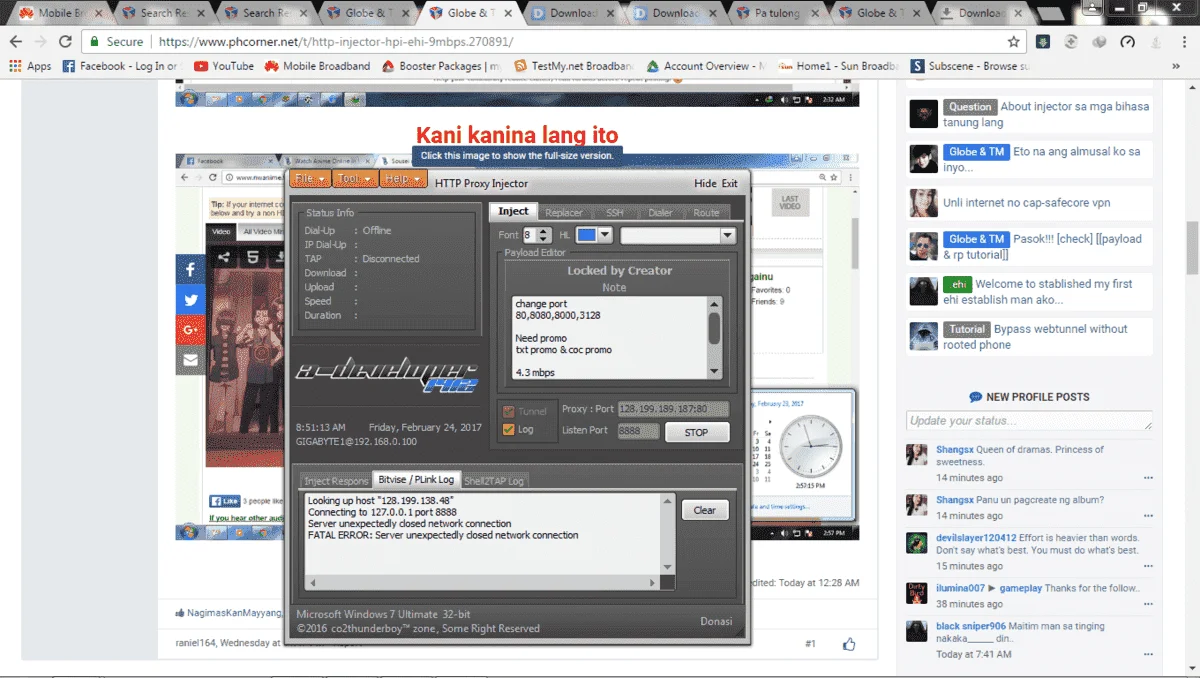
Task: Share post via Google Plus sidebar icon
Action: coord(191,330)
